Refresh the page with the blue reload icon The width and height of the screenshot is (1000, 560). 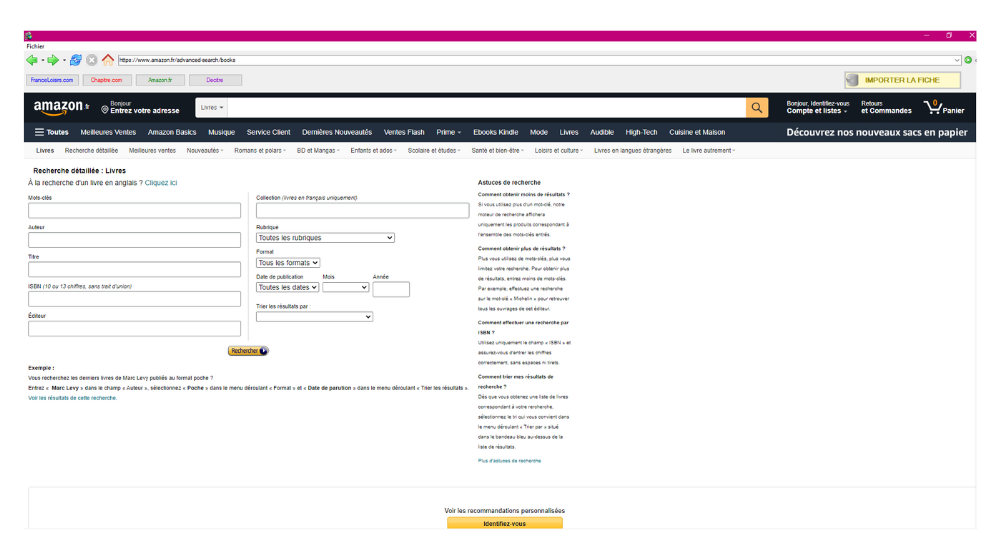click(x=75, y=60)
